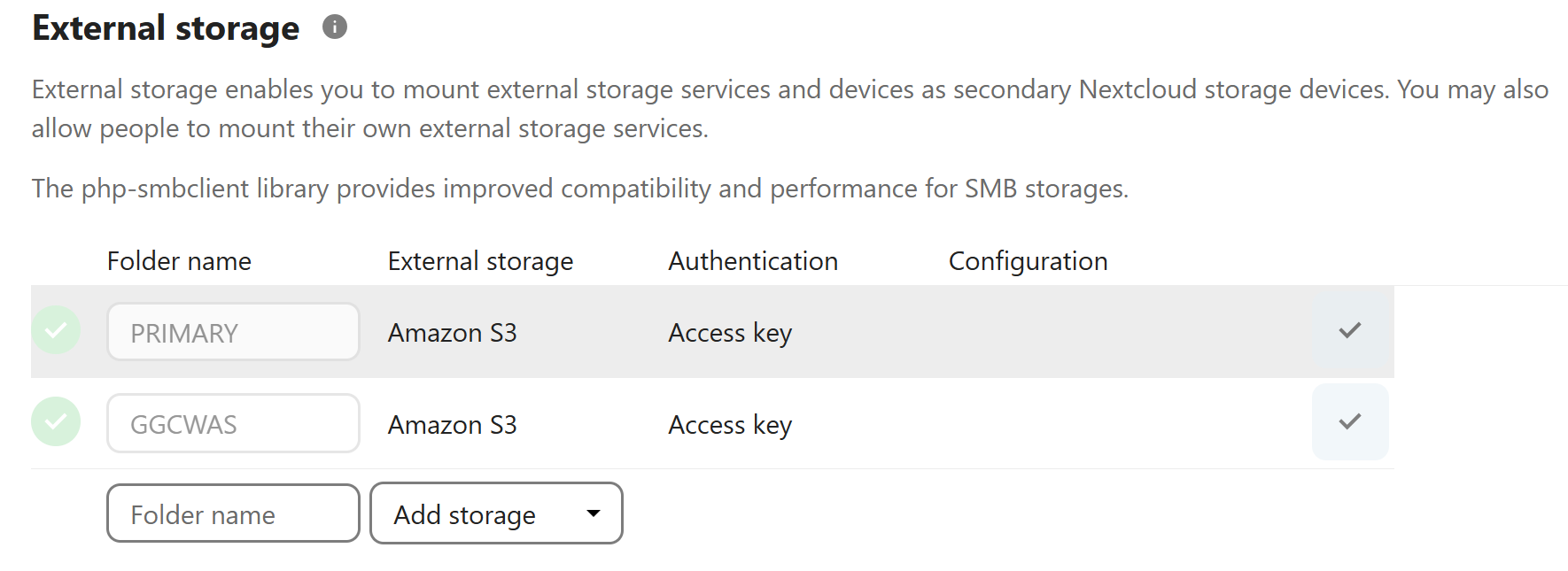Focus the GGCWAS folder name field
The width and height of the screenshot is (1568, 571).
[x=233, y=424]
